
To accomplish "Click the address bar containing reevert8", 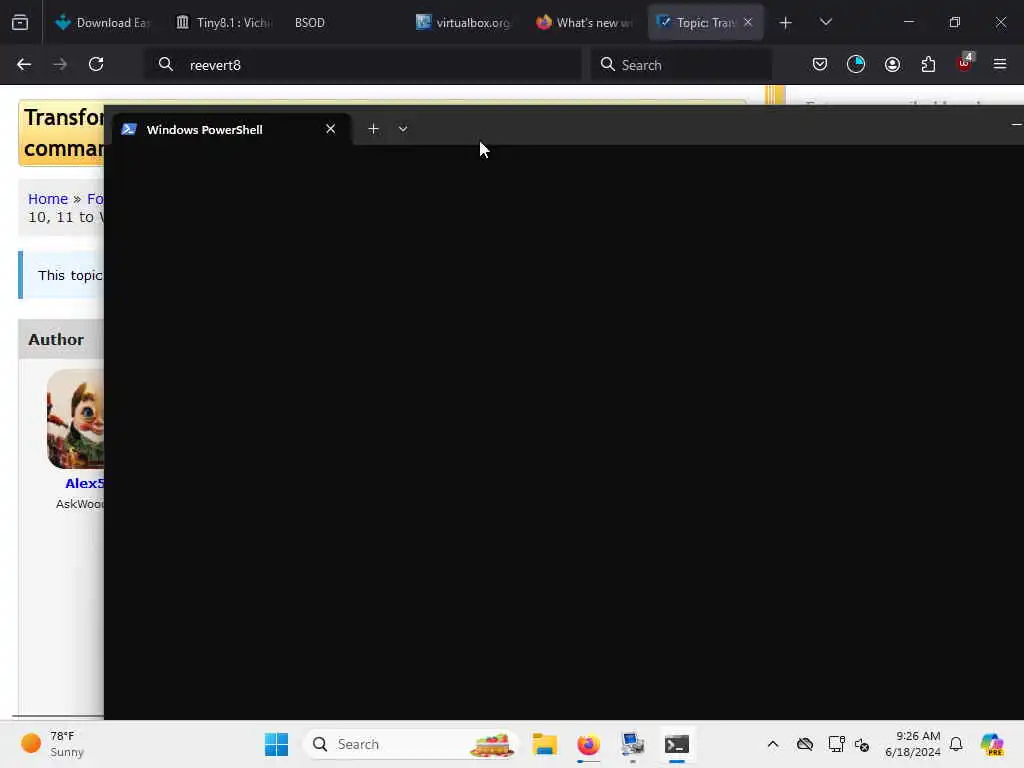I will click(x=362, y=65).
